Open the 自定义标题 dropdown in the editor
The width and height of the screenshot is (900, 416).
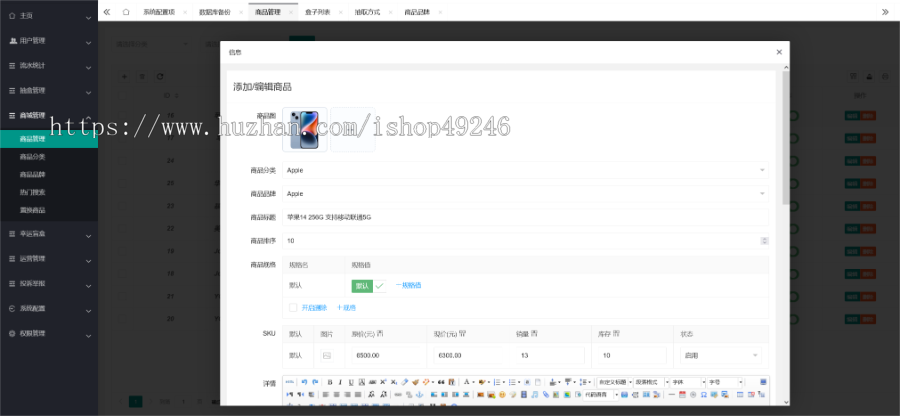click(615, 382)
